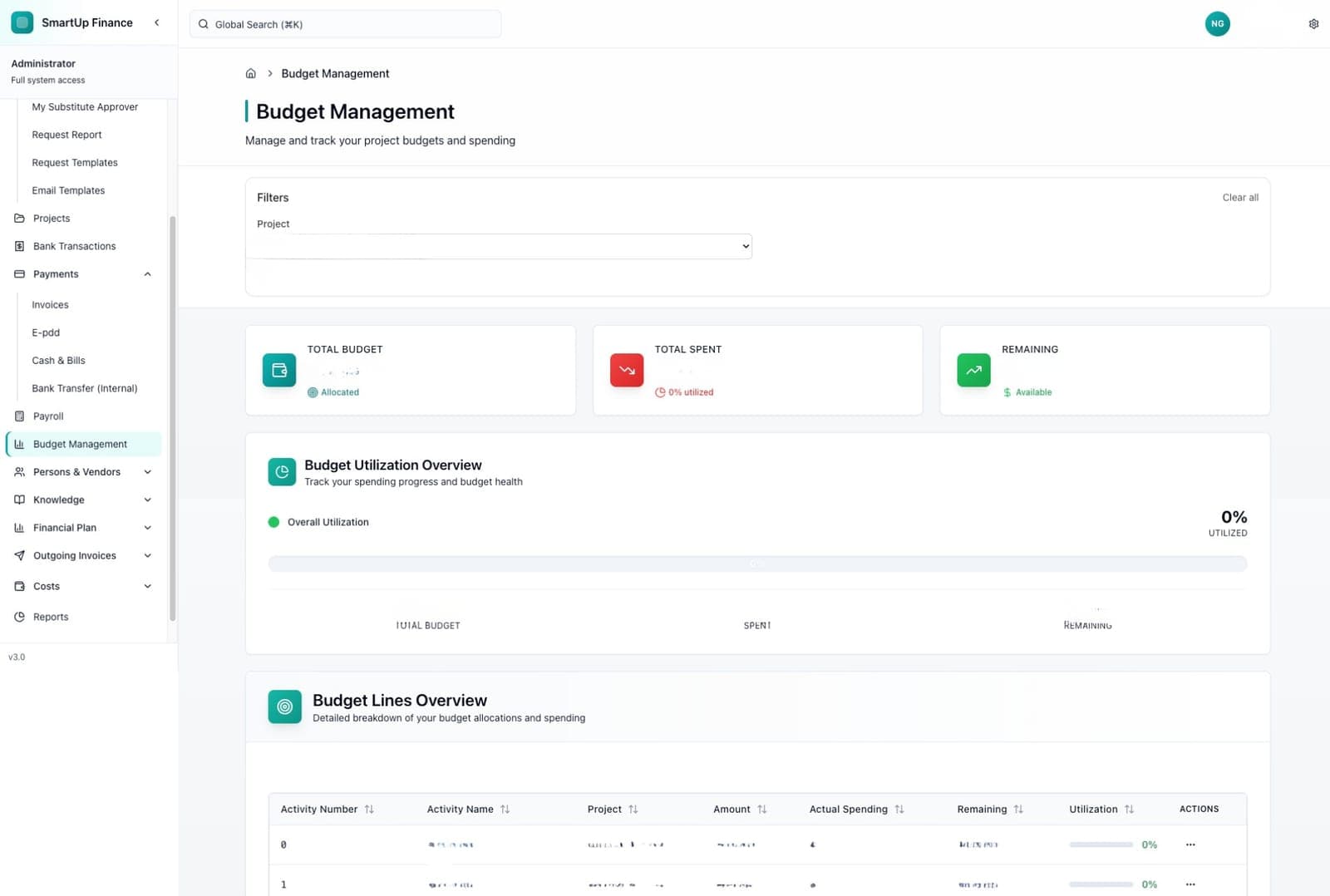This screenshot has height=896, width=1330.
Task: Open actions menu for activity row 1
Action: (1190, 884)
